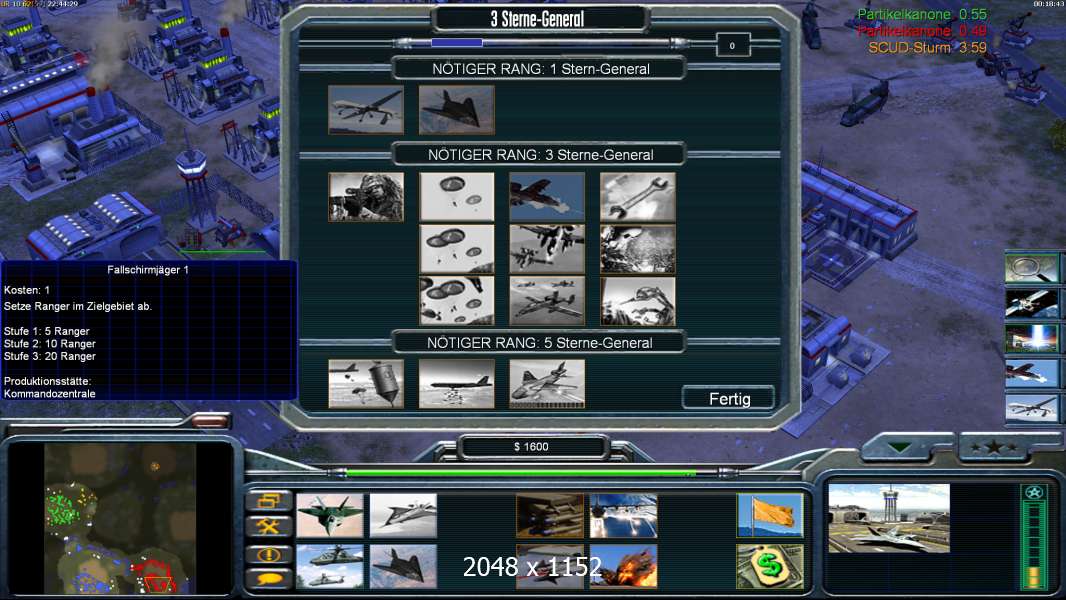Choose Emergency Repair level 2 icon
The height and width of the screenshot is (600, 1066).
pos(638,249)
